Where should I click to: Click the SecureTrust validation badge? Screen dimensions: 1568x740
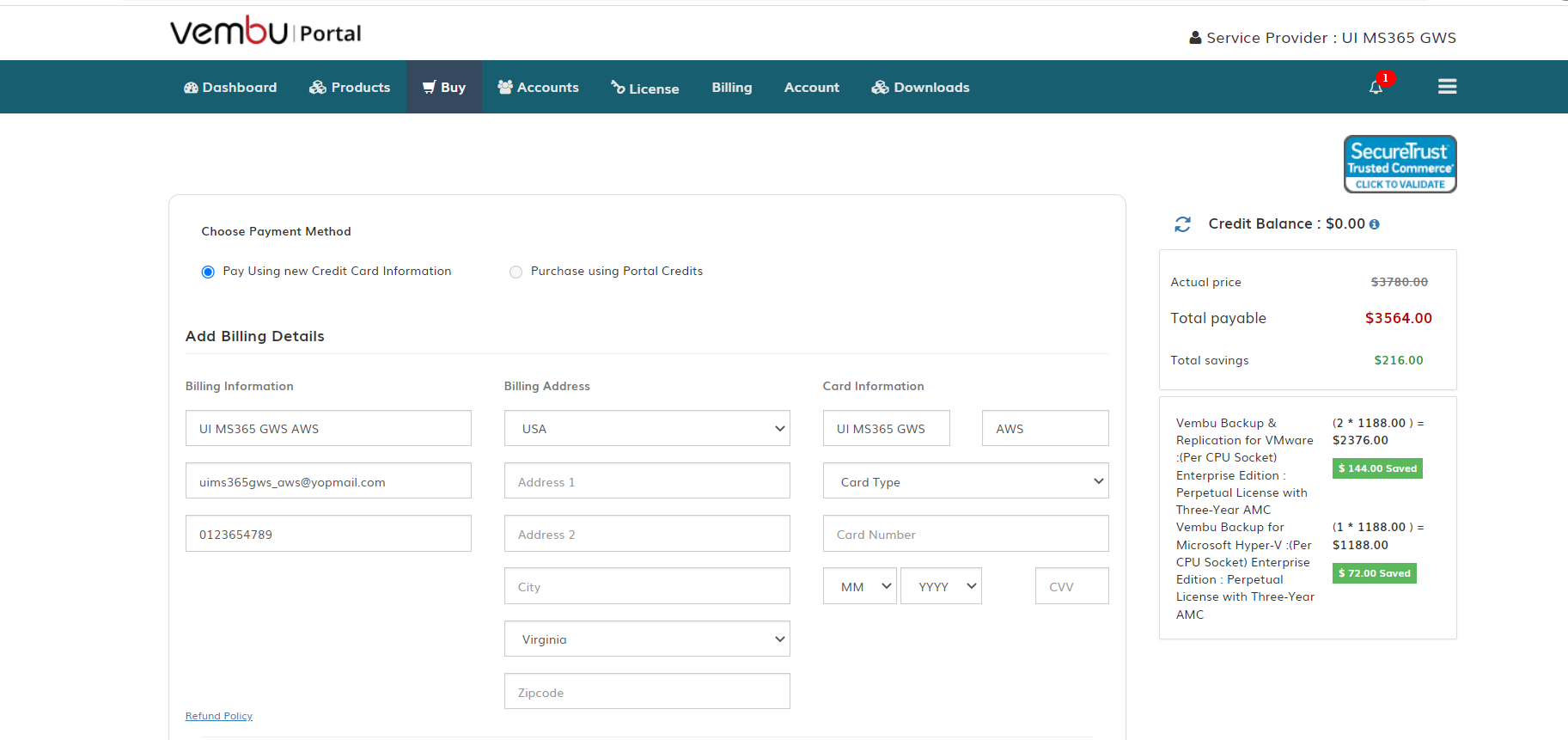pos(1400,164)
